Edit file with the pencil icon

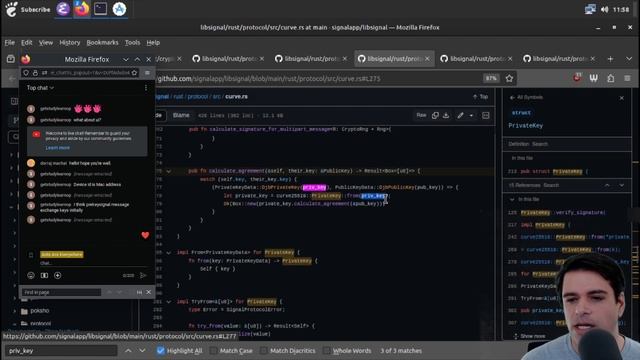460,116
